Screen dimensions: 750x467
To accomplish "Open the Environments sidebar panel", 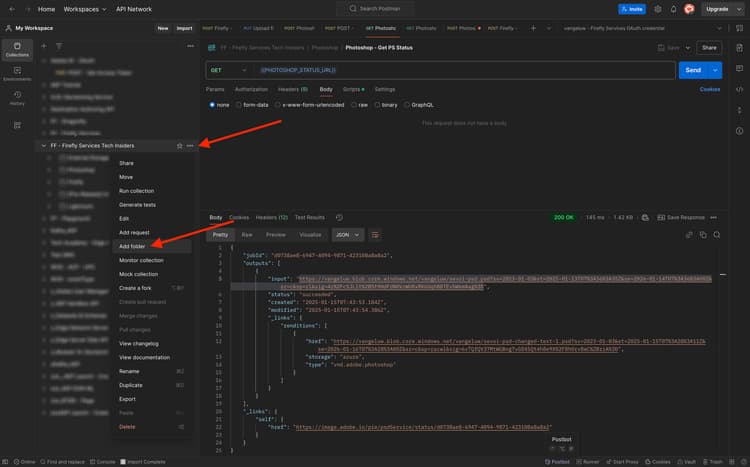I will (x=17, y=74).
